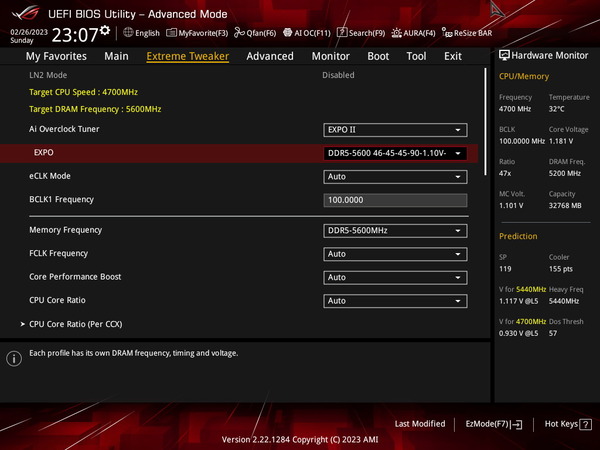Click the SP 119 value
This screenshot has width=600, height=450.
(505, 269)
